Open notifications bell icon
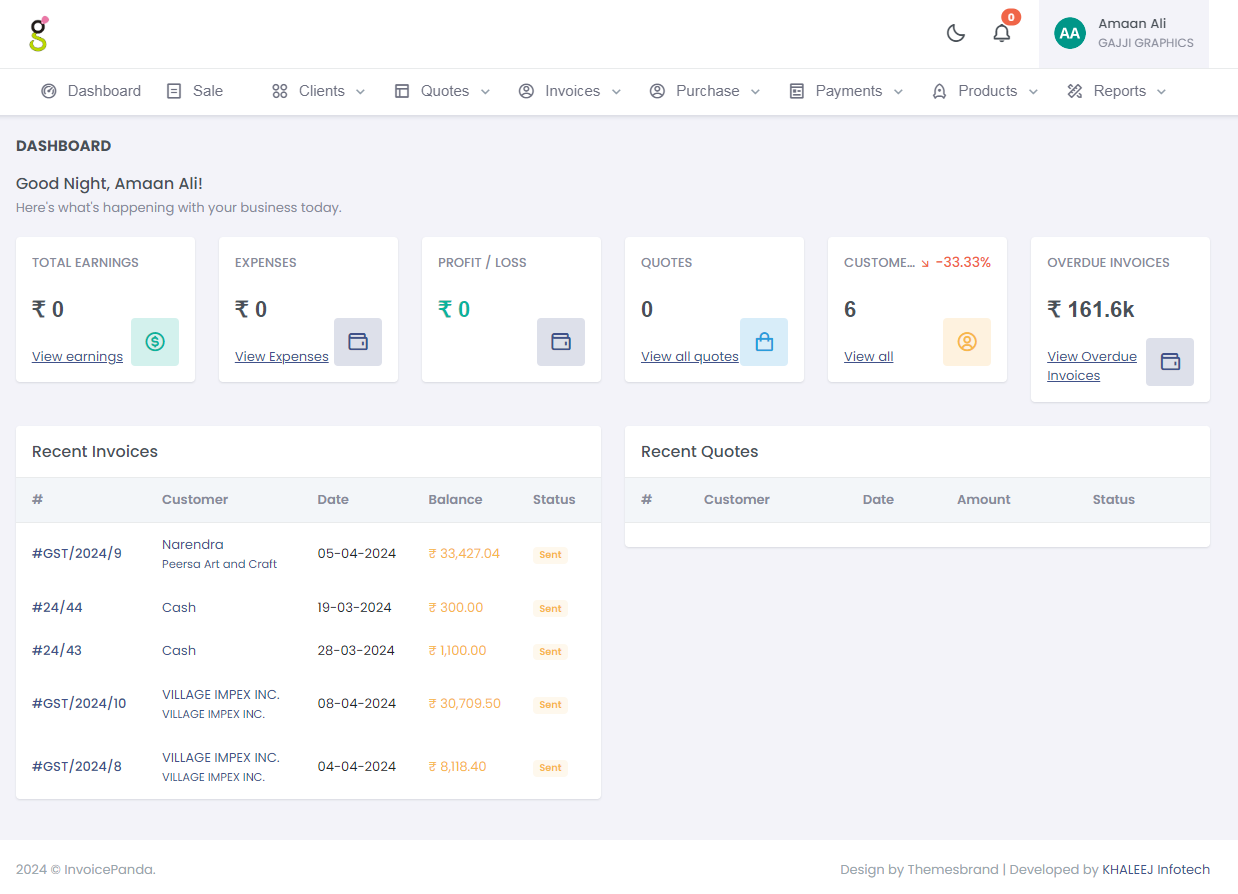The image size is (1238, 894). pos(1001,33)
